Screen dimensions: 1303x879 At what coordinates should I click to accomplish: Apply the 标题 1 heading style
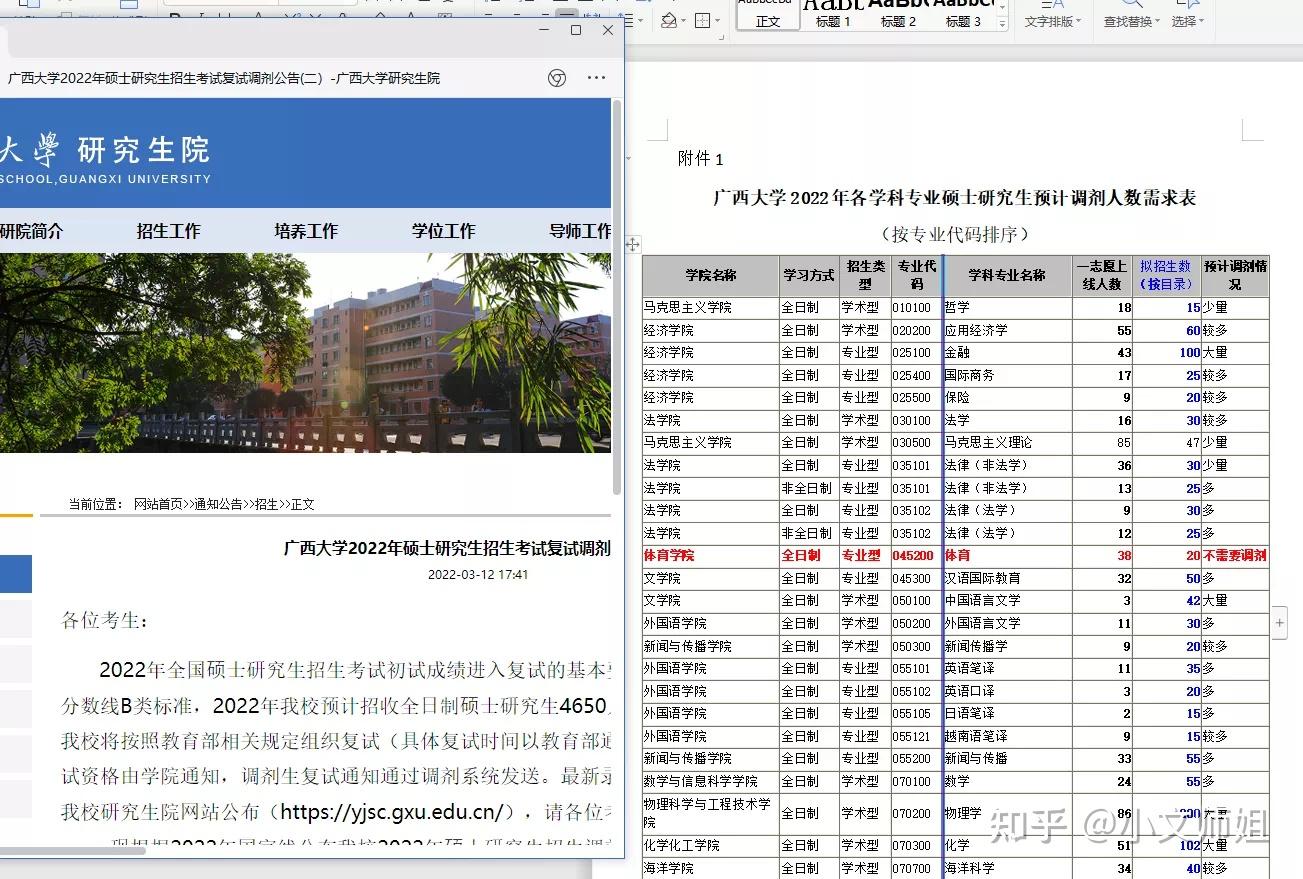[833, 15]
